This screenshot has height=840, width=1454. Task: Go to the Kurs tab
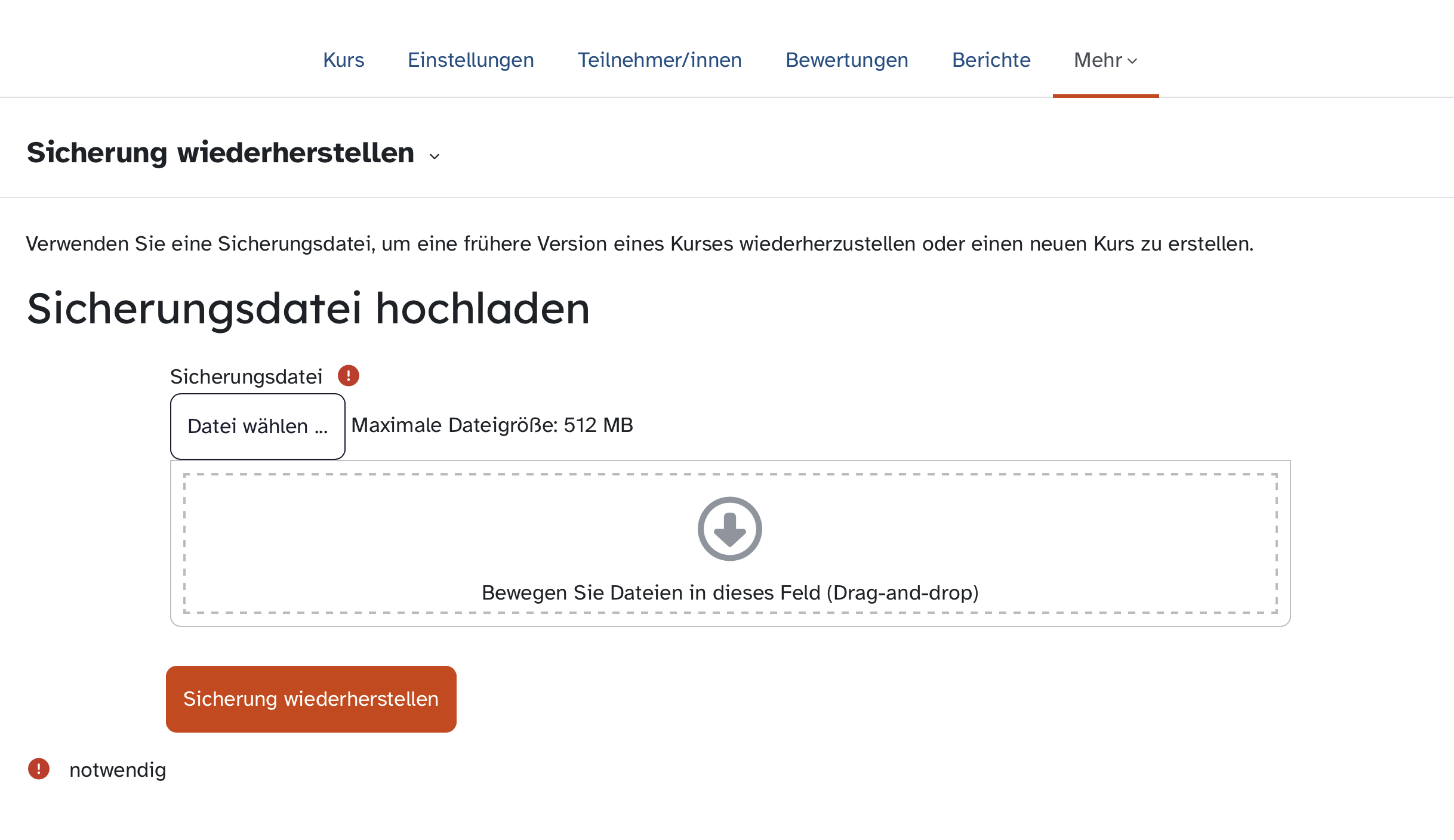click(x=343, y=60)
